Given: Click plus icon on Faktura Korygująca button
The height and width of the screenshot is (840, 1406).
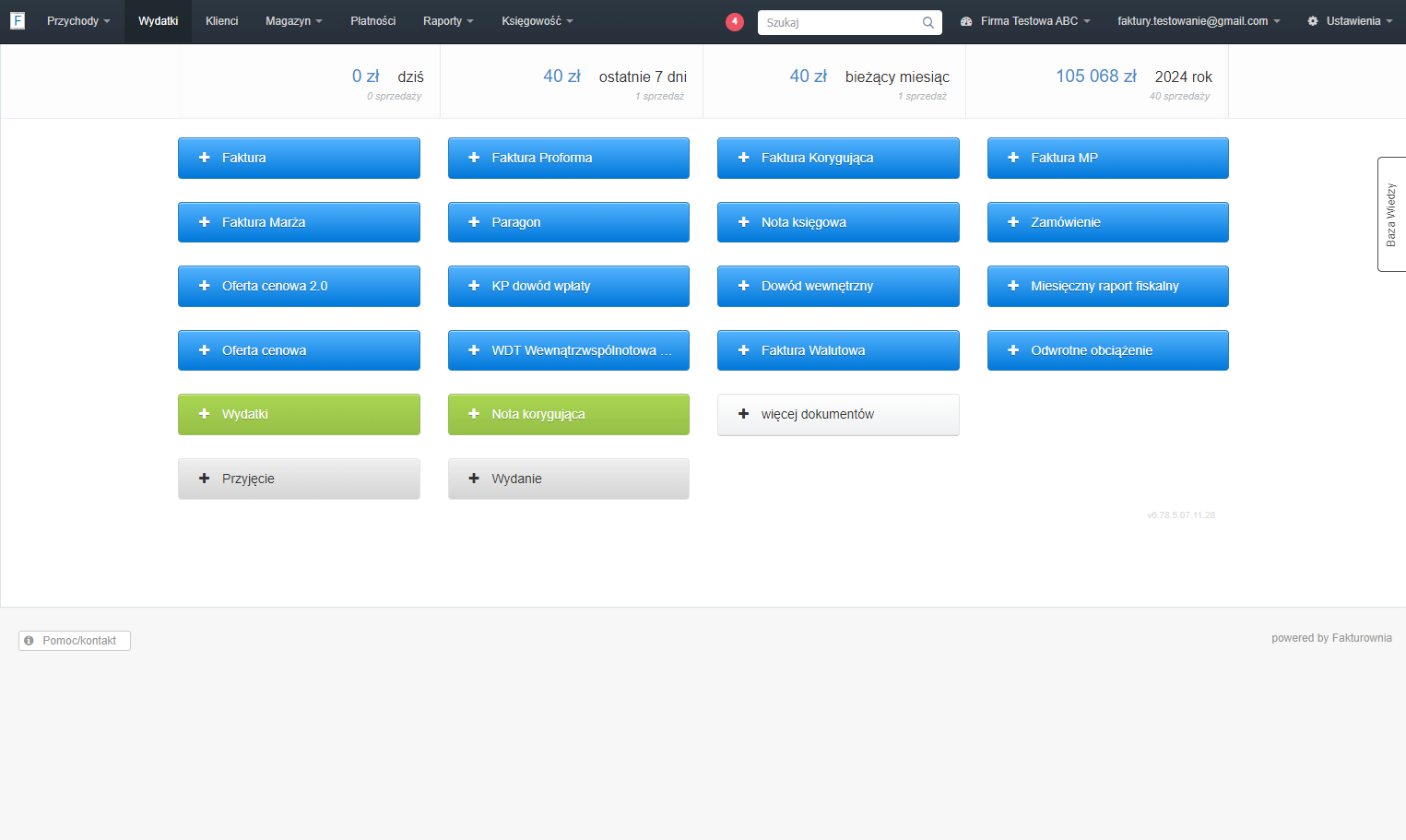Looking at the screenshot, I should 744,158.
